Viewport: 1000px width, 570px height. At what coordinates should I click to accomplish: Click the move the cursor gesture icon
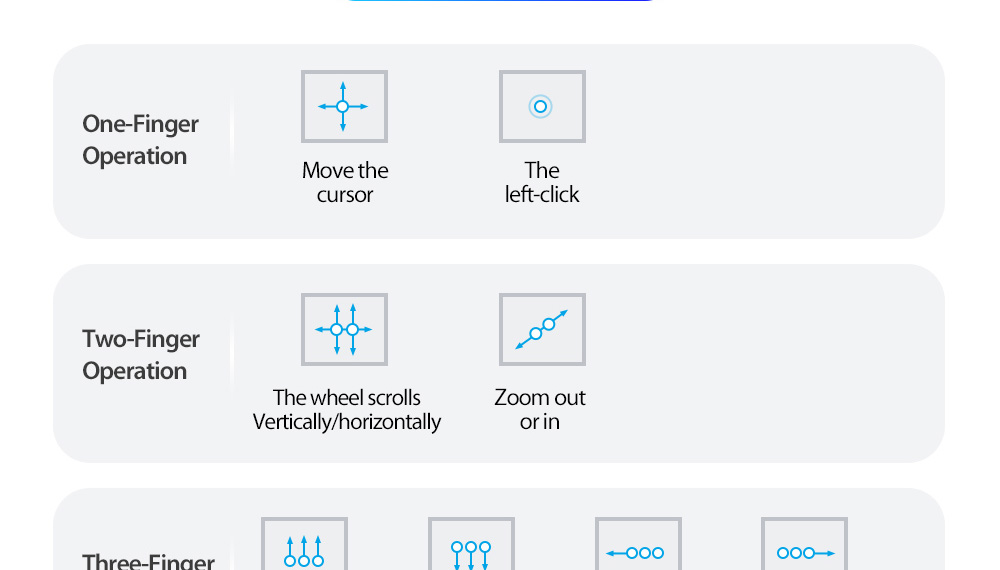[x=344, y=106]
